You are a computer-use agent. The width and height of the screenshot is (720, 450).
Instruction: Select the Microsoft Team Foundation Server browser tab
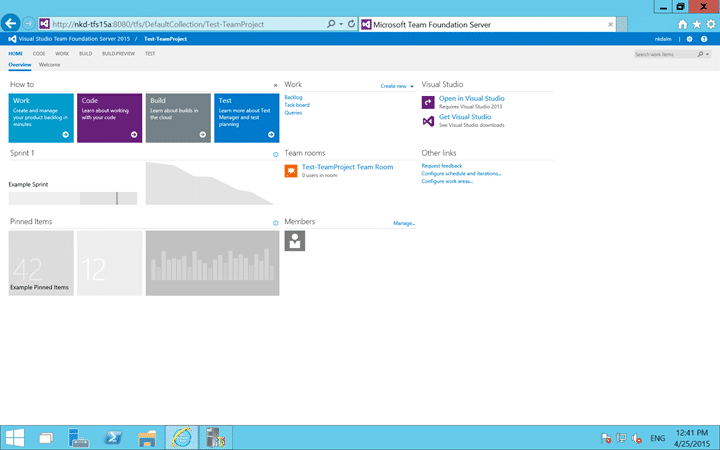pos(488,24)
